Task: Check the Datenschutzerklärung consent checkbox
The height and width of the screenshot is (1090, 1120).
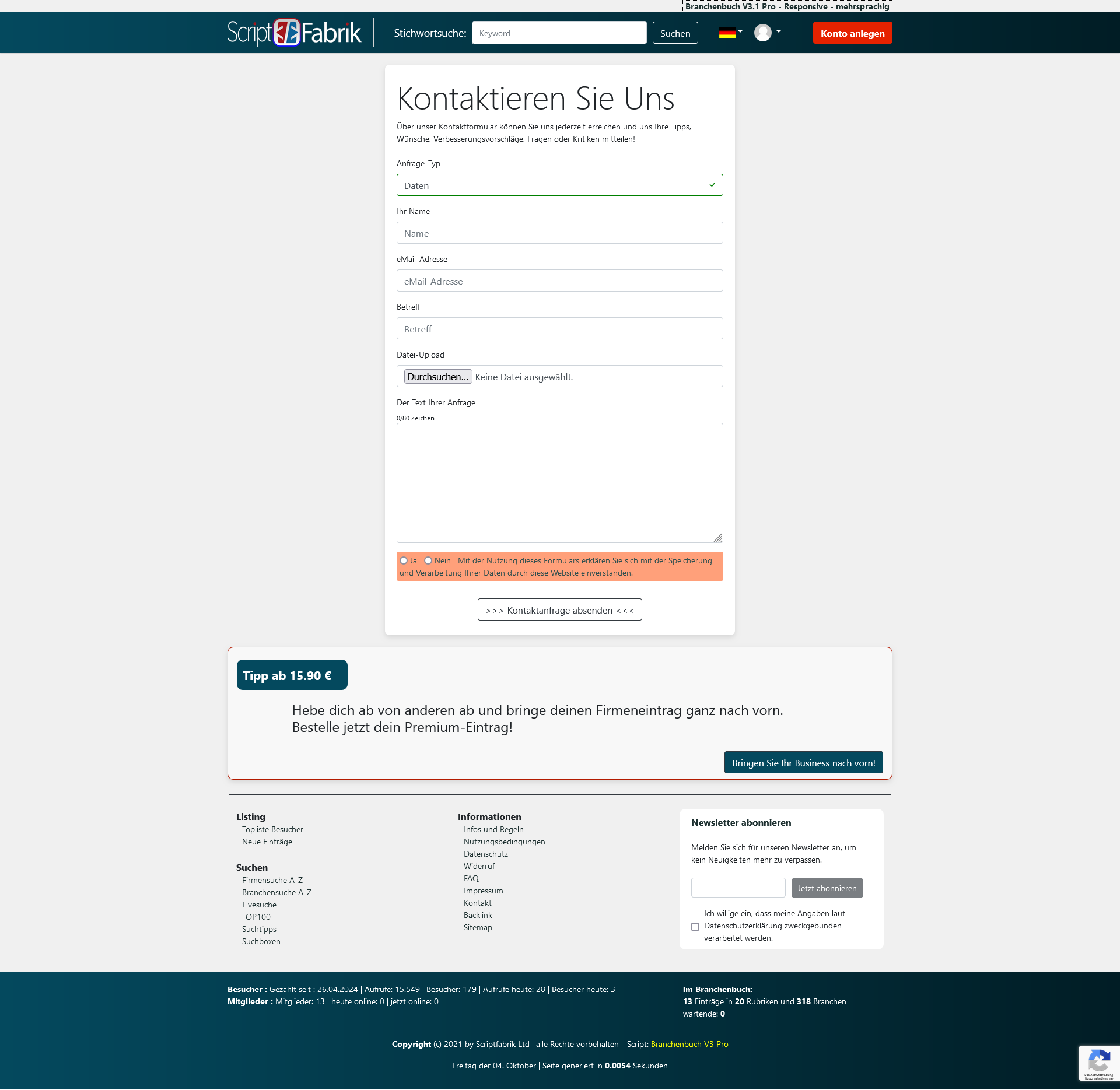Action: pyautogui.click(x=695, y=927)
